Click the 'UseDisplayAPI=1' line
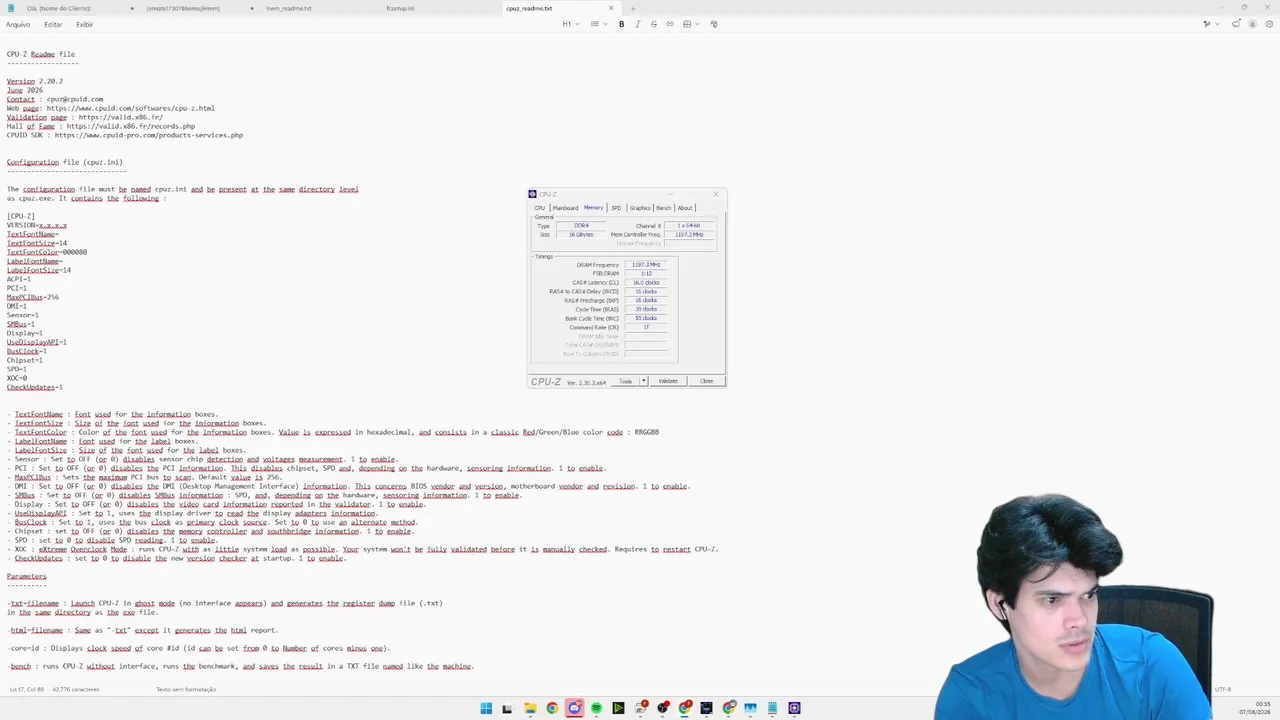Image resolution: width=1280 pixels, height=720 pixels. 37,342
